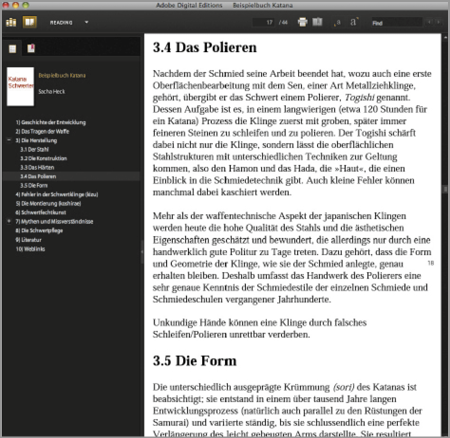Jump to section 3.2 Die Konstruktion
The image size is (450, 438).
[44, 158]
